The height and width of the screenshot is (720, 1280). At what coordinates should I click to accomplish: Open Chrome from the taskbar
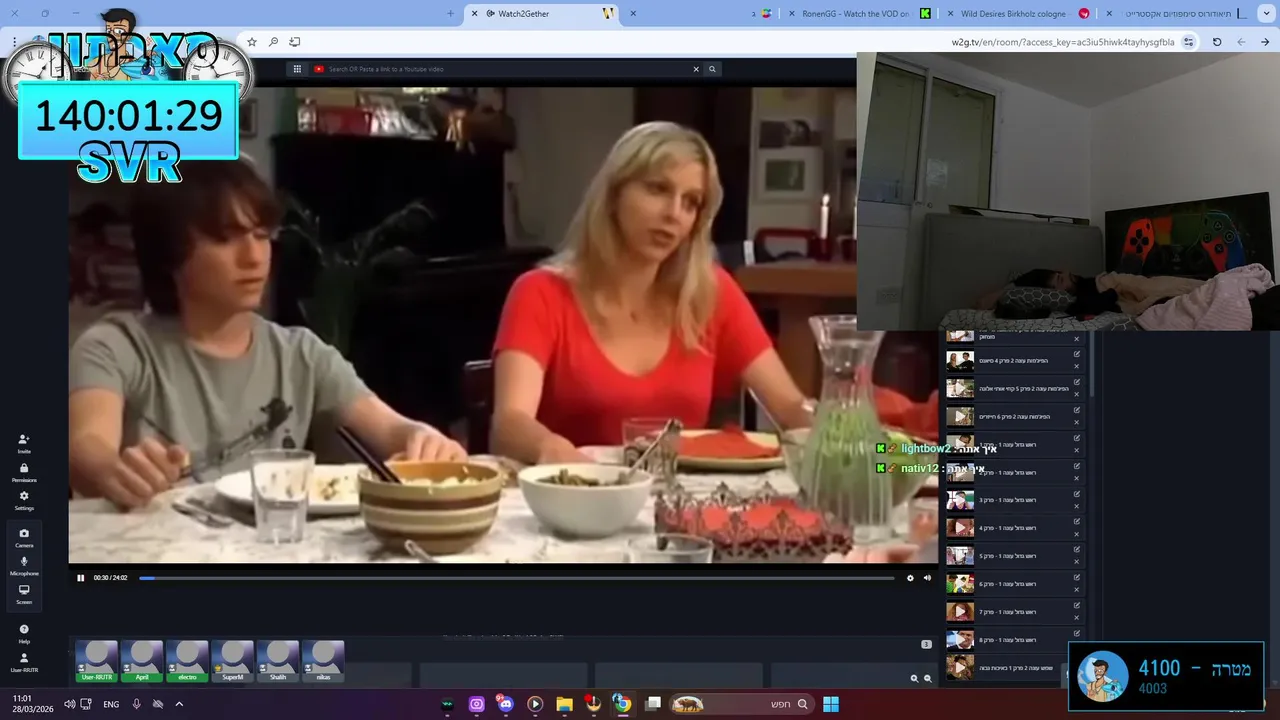(622, 704)
